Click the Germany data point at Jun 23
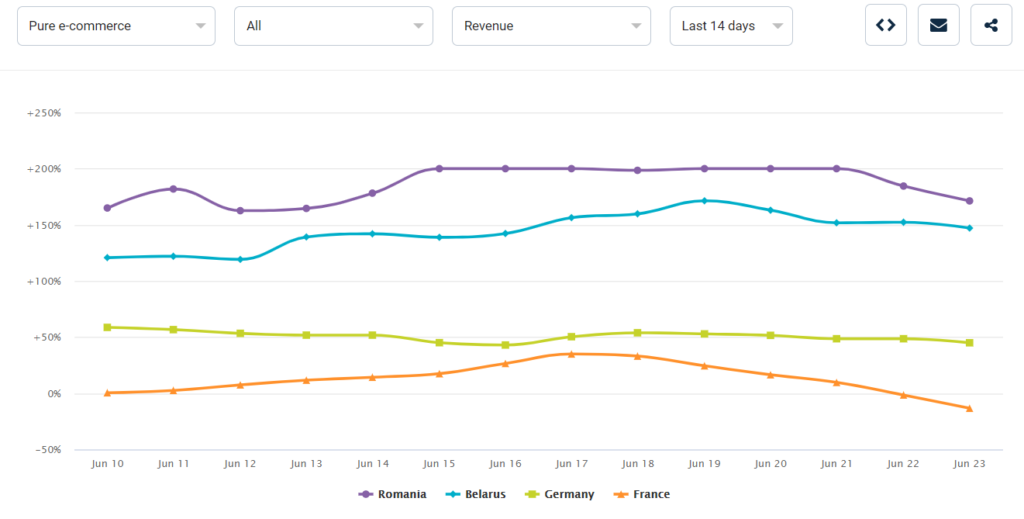1024x519 pixels. click(x=969, y=343)
